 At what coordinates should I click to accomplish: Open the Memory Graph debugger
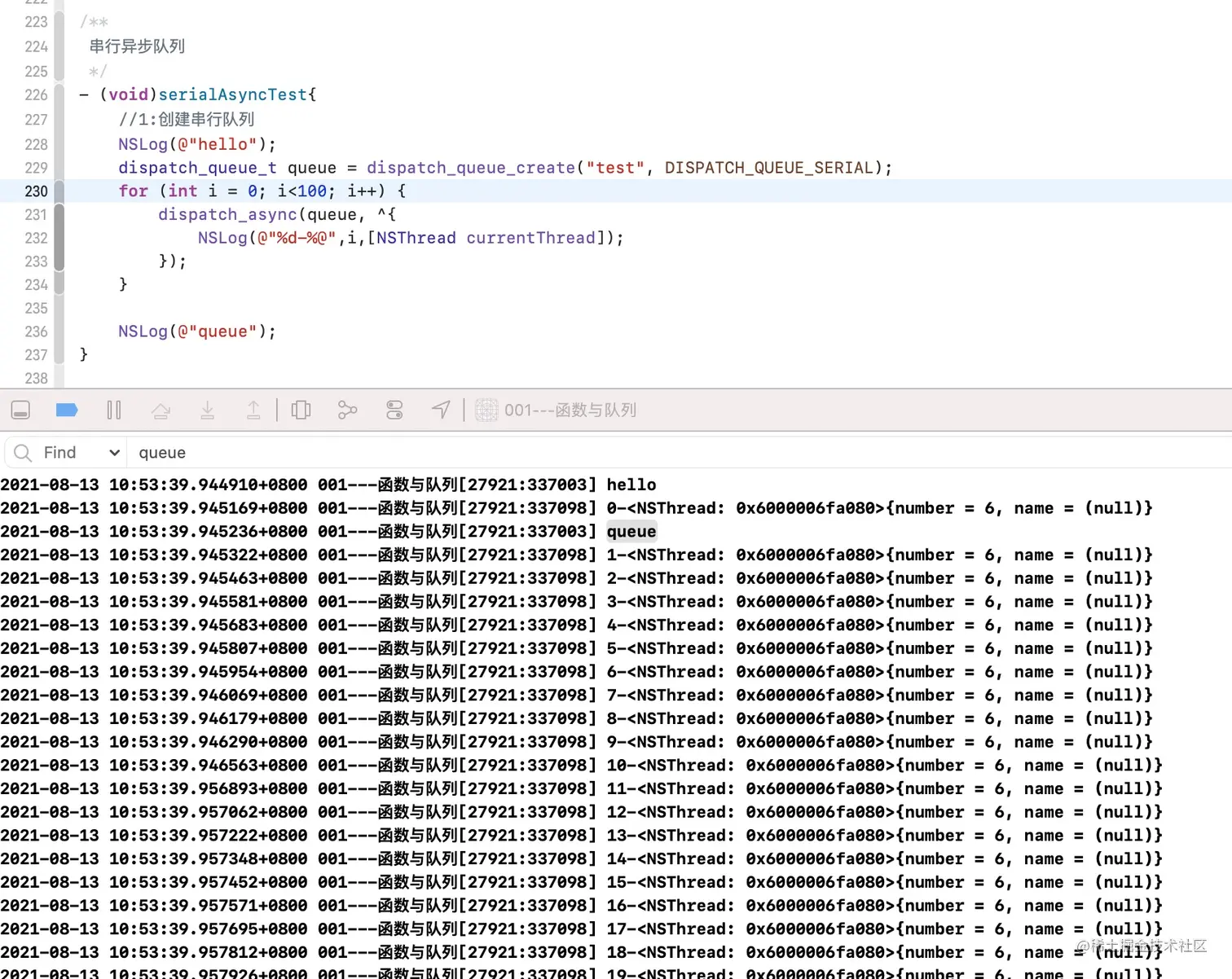pyautogui.click(x=347, y=410)
